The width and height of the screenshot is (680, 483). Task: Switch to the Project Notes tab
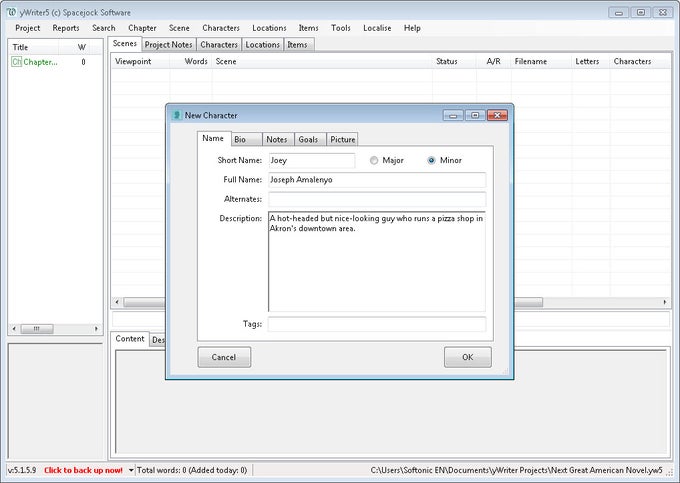pos(169,45)
